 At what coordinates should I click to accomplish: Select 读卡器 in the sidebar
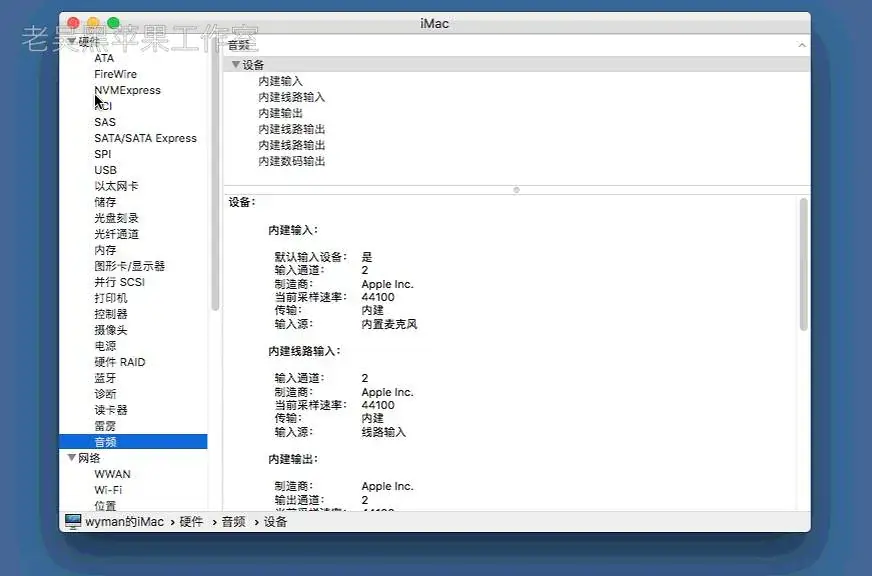[111, 410]
